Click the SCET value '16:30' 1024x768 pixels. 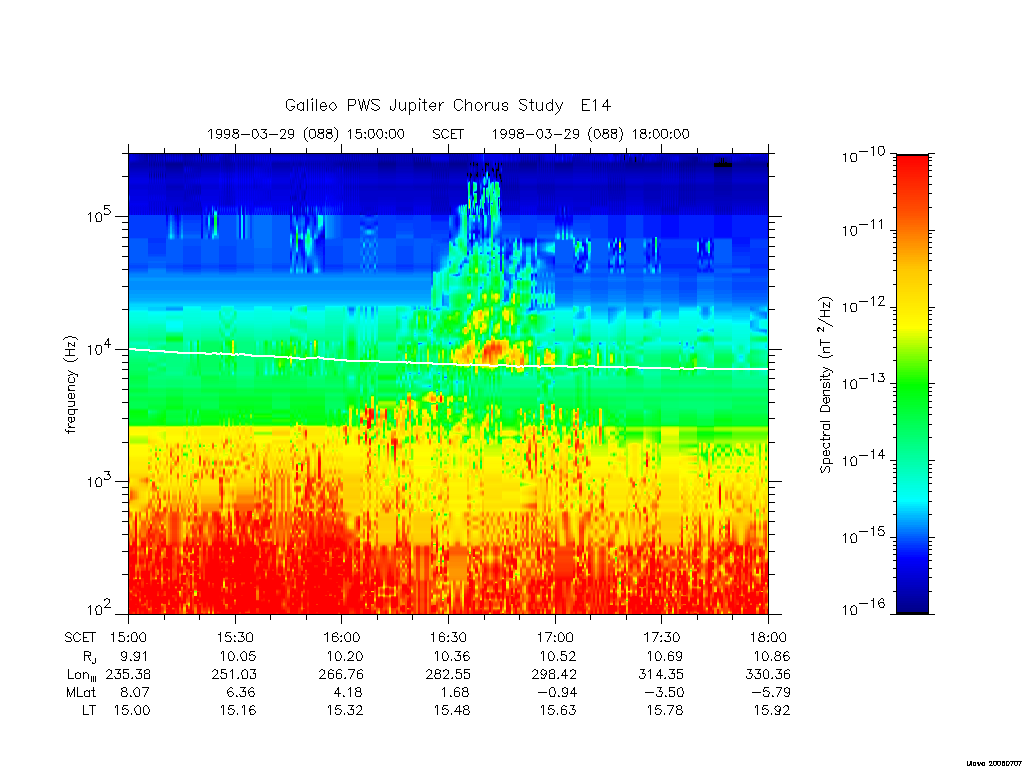click(x=448, y=637)
